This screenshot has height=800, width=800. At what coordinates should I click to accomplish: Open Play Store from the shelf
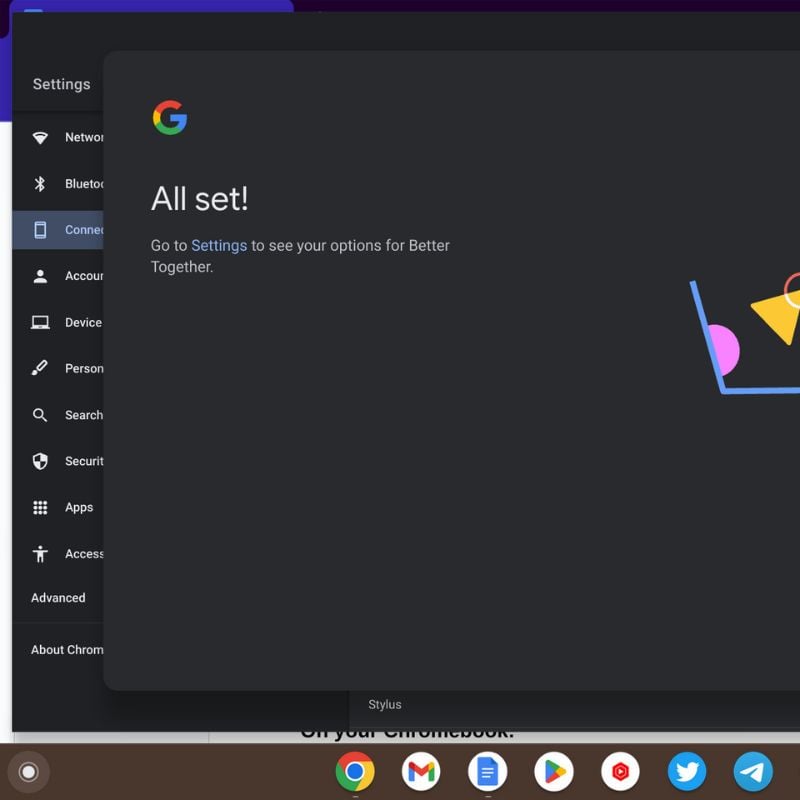coord(554,771)
